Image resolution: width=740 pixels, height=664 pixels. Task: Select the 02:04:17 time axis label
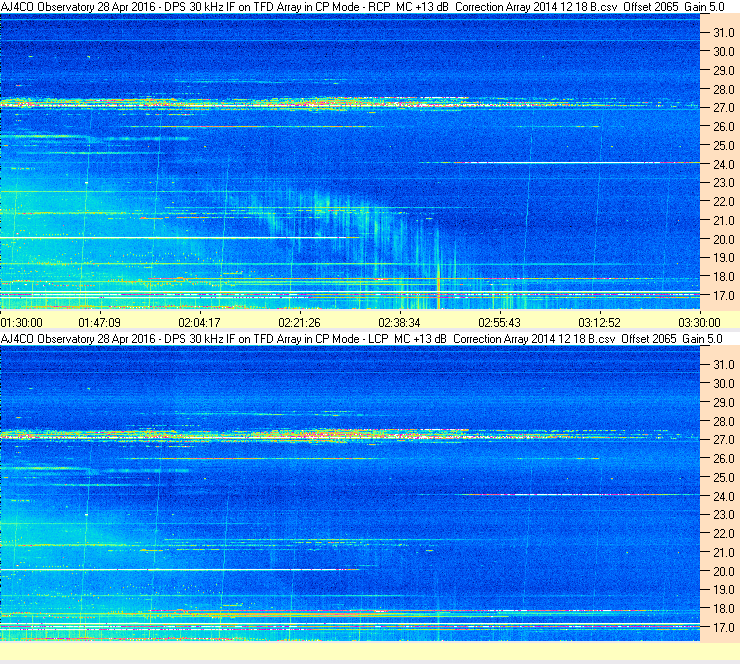tap(199, 323)
